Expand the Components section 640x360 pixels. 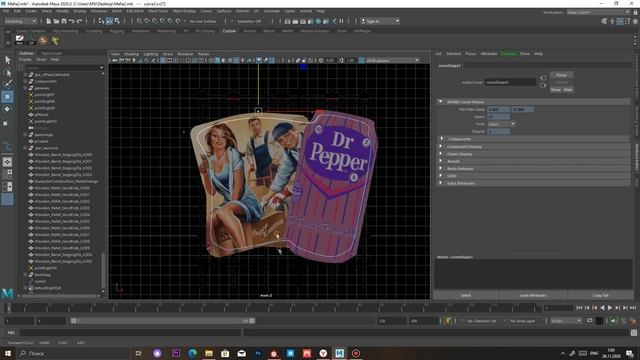click(x=533, y=139)
